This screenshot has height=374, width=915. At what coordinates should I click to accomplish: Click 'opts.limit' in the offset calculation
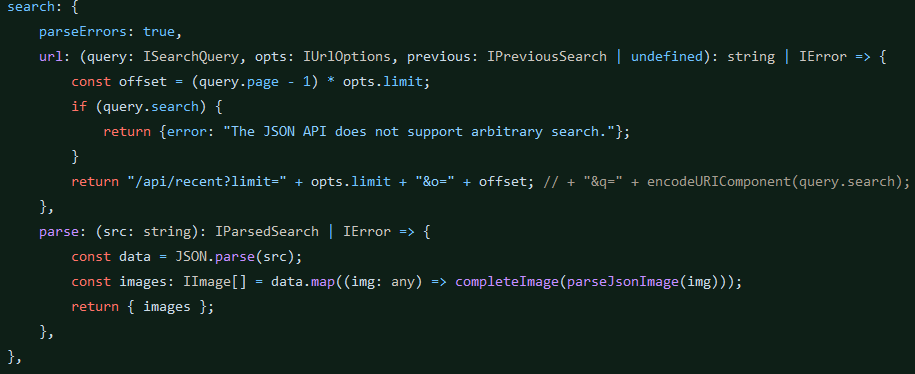pos(382,82)
